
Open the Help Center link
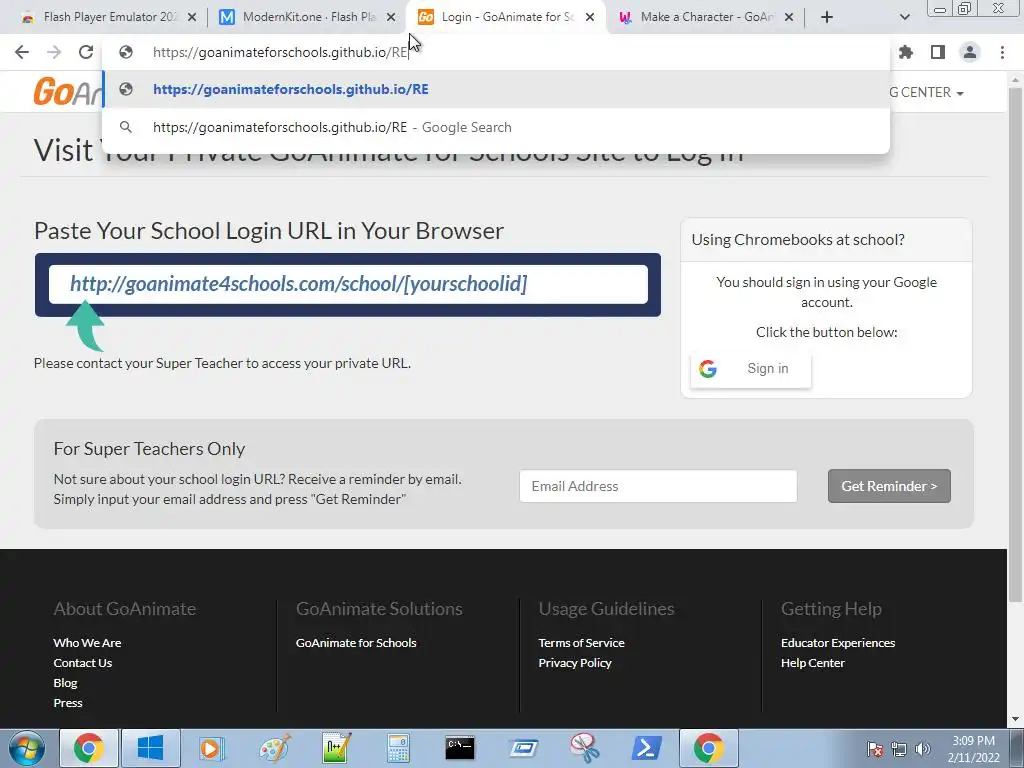813,663
